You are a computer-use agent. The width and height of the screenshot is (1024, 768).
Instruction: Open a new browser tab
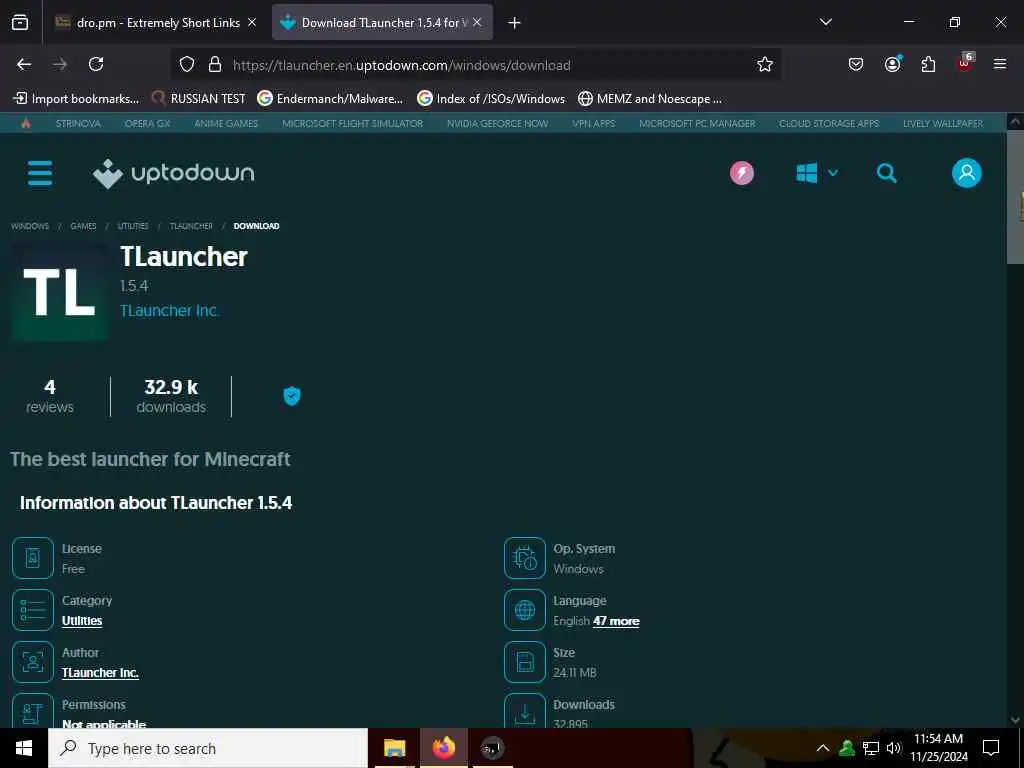coord(515,23)
